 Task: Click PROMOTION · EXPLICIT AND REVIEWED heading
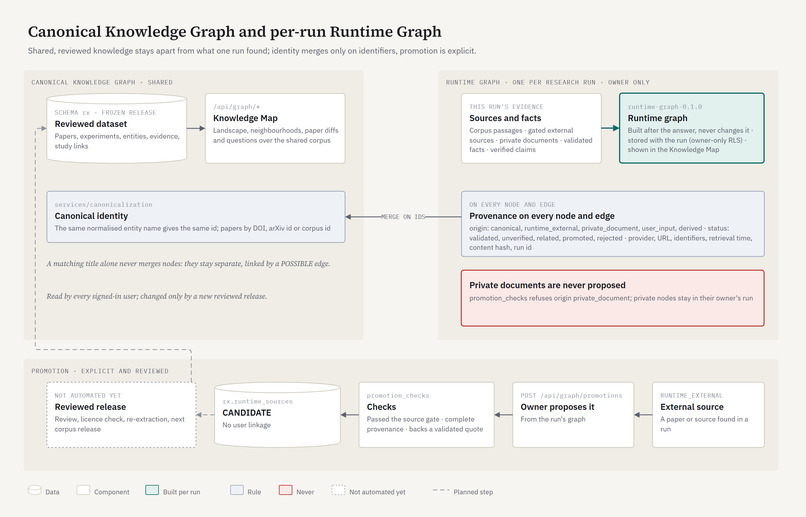pos(100,371)
